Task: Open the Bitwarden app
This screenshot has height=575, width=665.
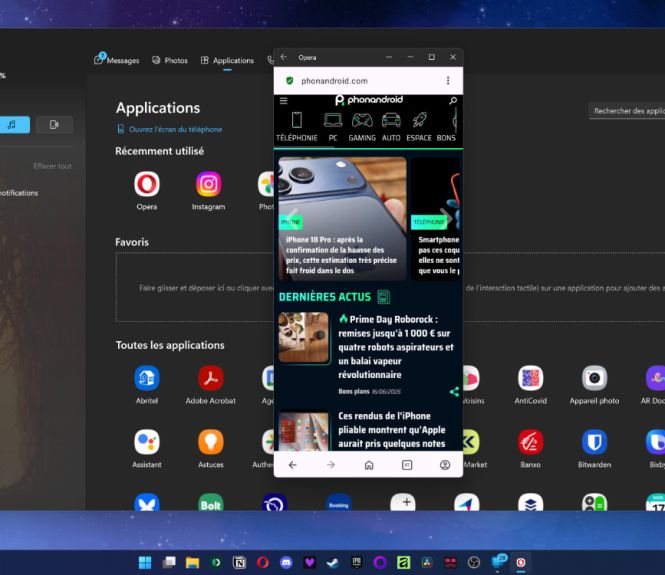Action: [594, 442]
